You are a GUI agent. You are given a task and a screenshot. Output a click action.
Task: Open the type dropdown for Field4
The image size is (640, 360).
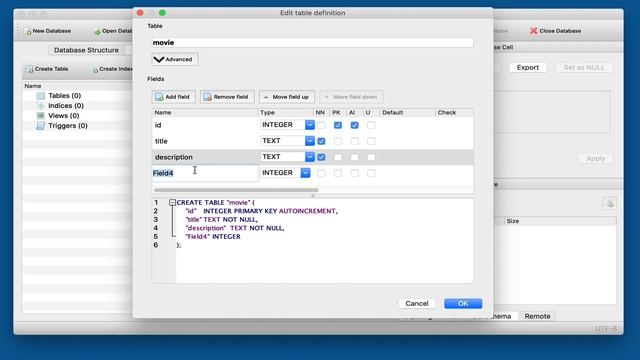point(305,173)
